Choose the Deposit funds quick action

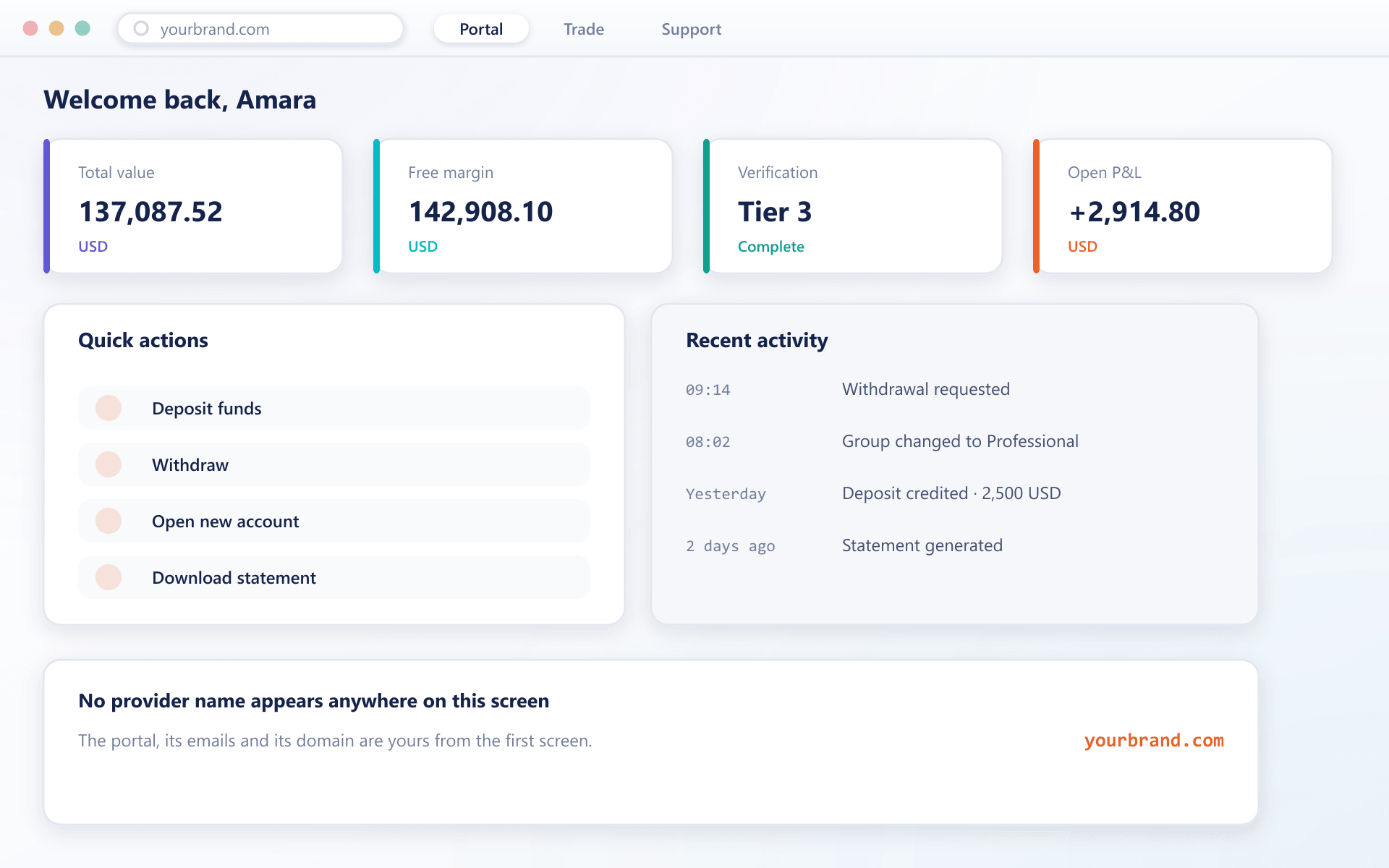334,408
